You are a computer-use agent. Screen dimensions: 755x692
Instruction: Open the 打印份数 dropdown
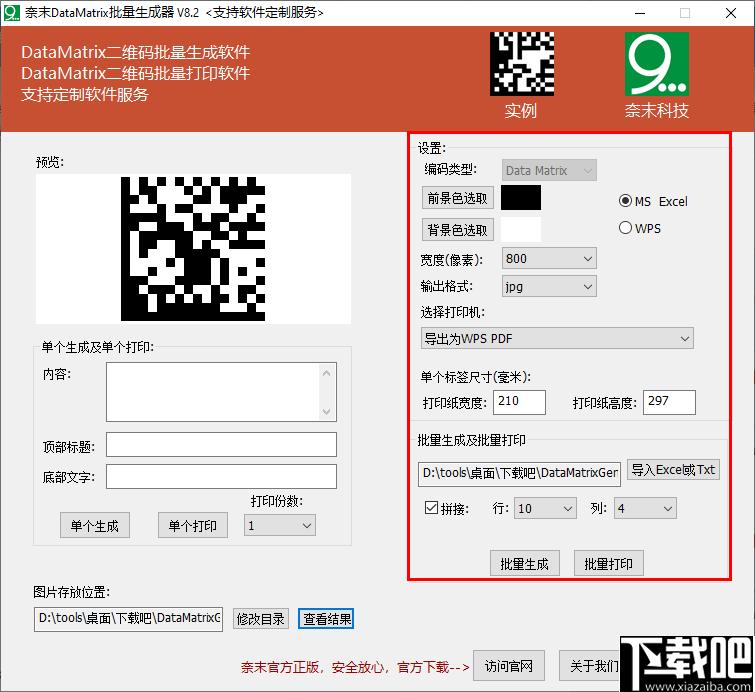point(280,525)
